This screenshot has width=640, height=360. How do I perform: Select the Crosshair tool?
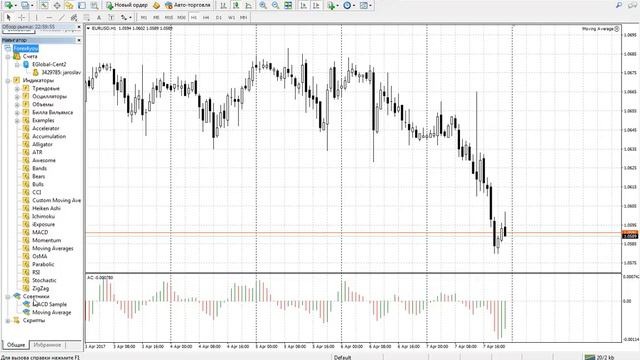click(x=21, y=18)
